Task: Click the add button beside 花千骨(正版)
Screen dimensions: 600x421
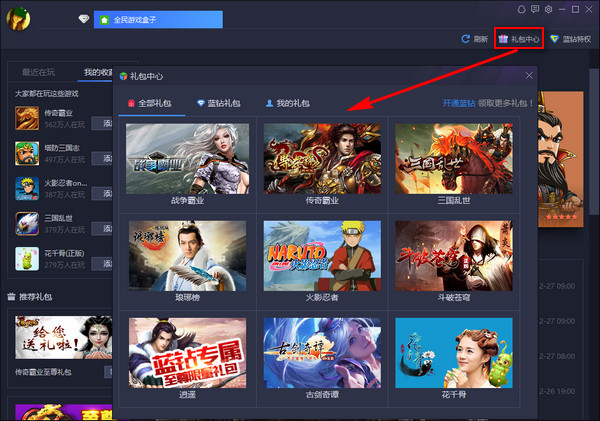Action: coord(102,264)
